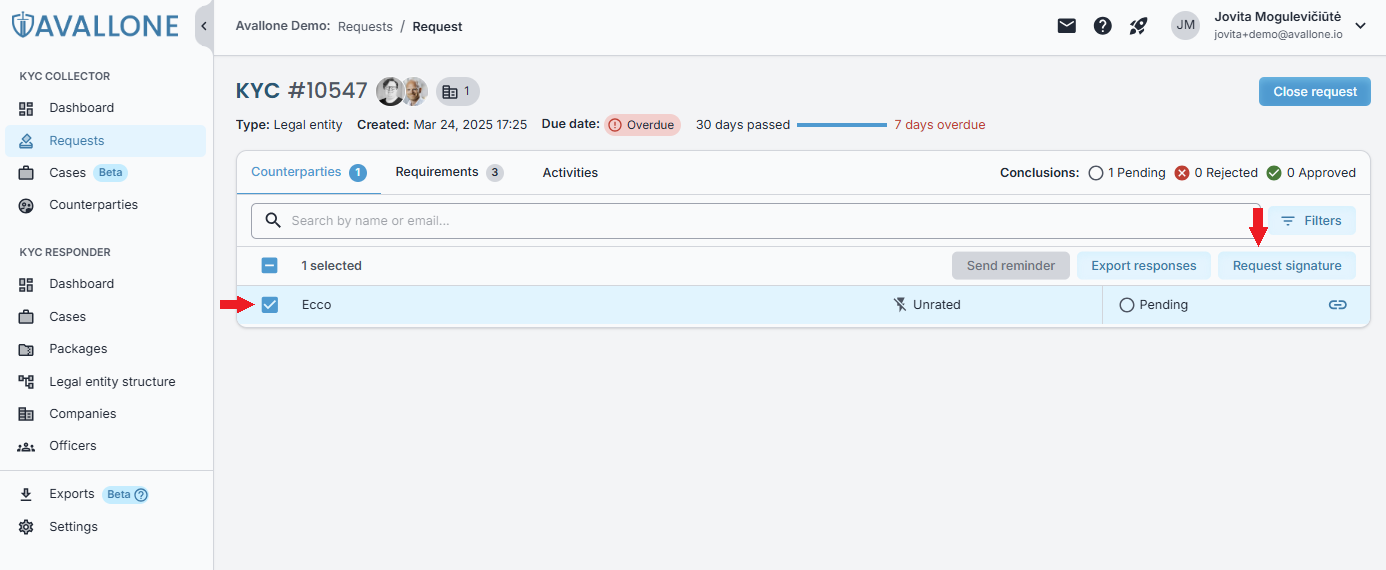Click the assignee avatars next to KYC #10547
The image size is (1386, 570).
click(402, 91)
